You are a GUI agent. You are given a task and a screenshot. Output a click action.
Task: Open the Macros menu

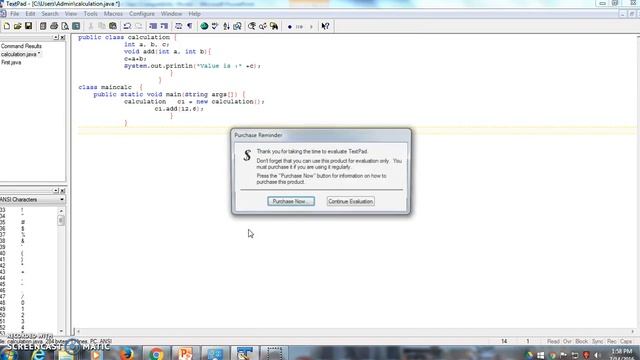113,13
